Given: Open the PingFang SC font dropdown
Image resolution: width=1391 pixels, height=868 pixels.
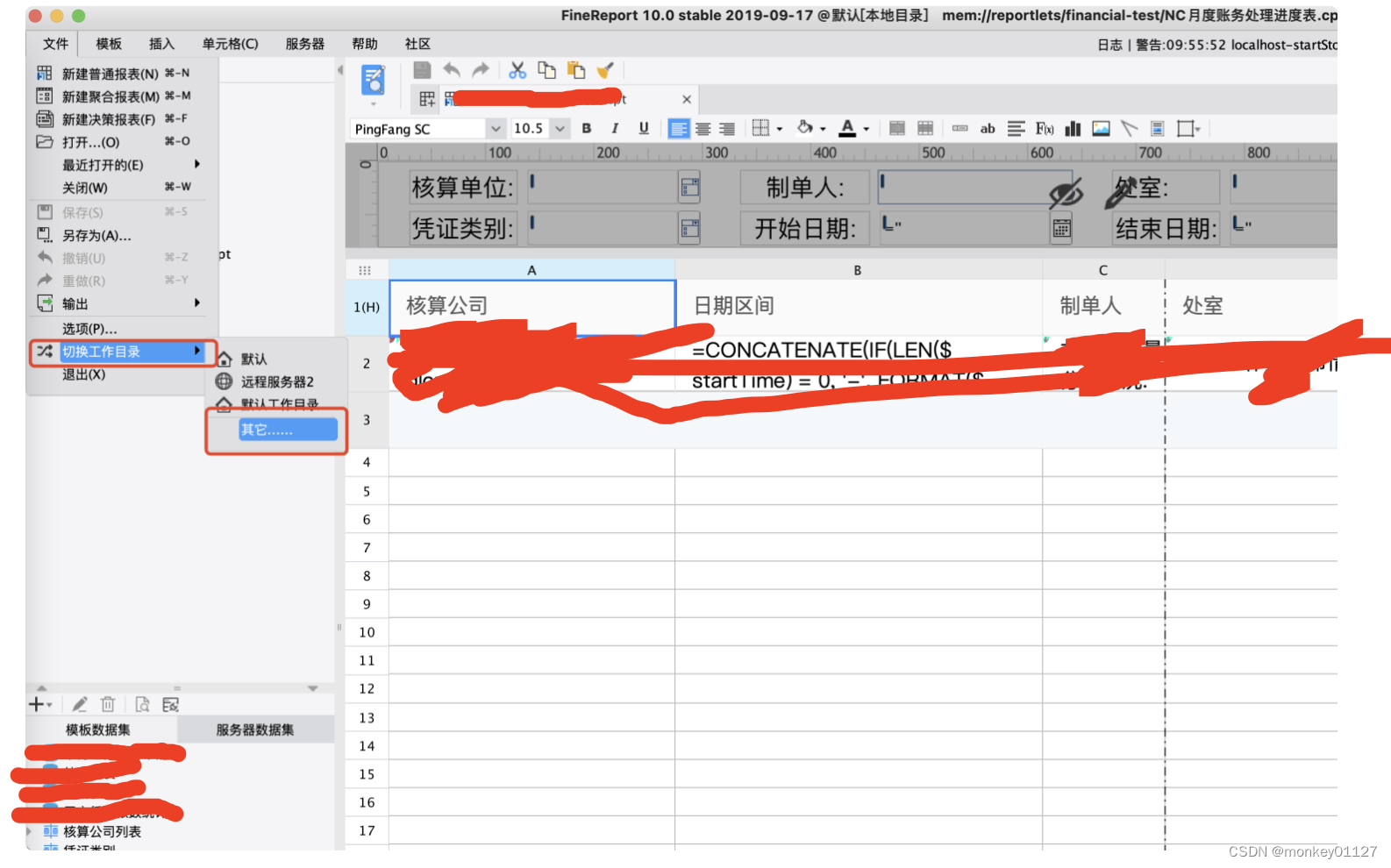Looking at the screenshot, I should [x=496, y=129].
